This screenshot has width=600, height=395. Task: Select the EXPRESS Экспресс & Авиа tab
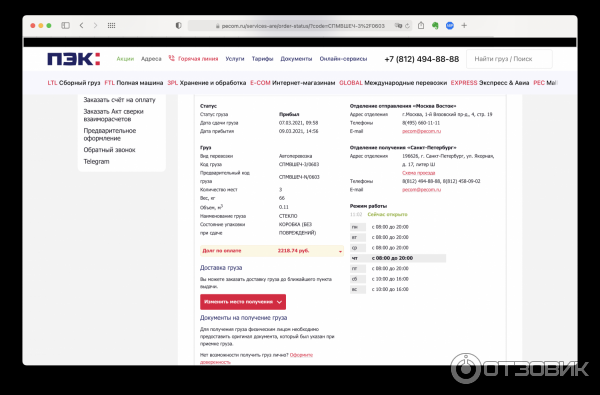(490, 83)
